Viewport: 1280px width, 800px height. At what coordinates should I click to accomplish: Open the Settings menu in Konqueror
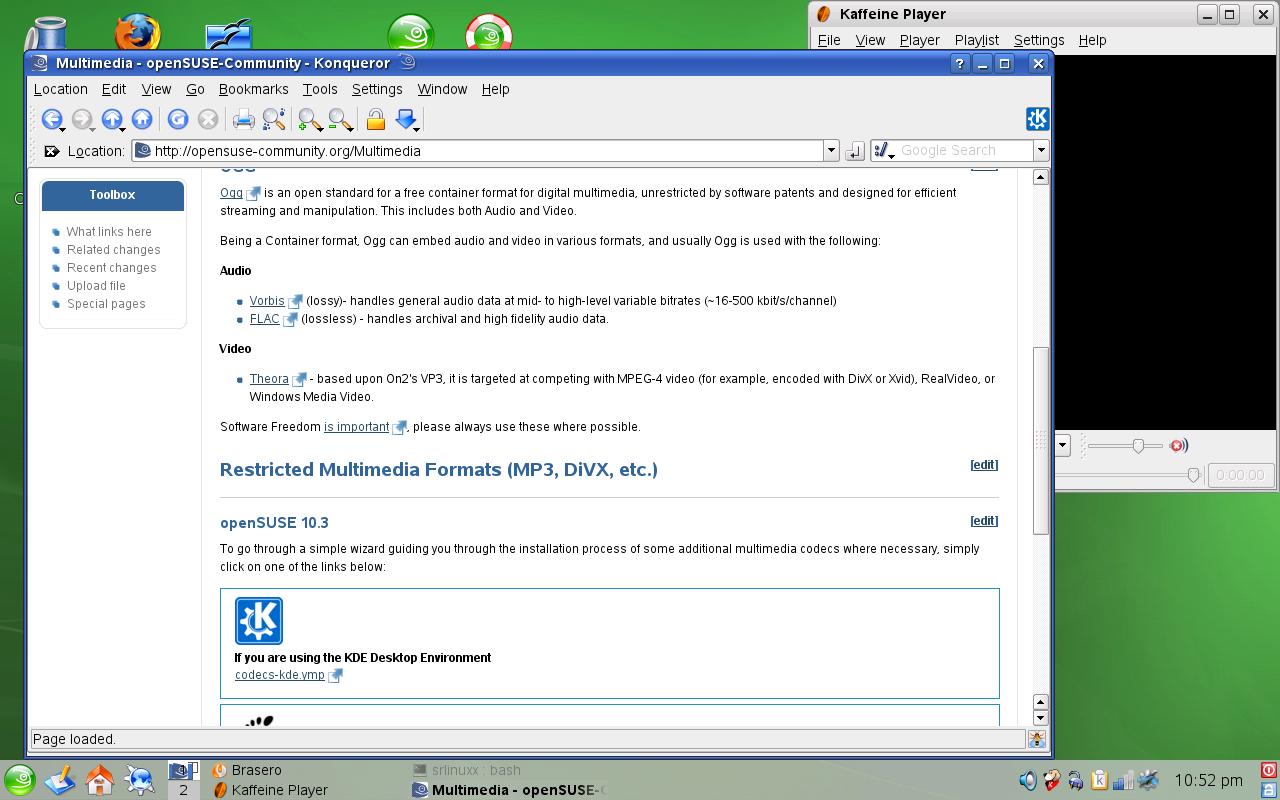(377, 89)
